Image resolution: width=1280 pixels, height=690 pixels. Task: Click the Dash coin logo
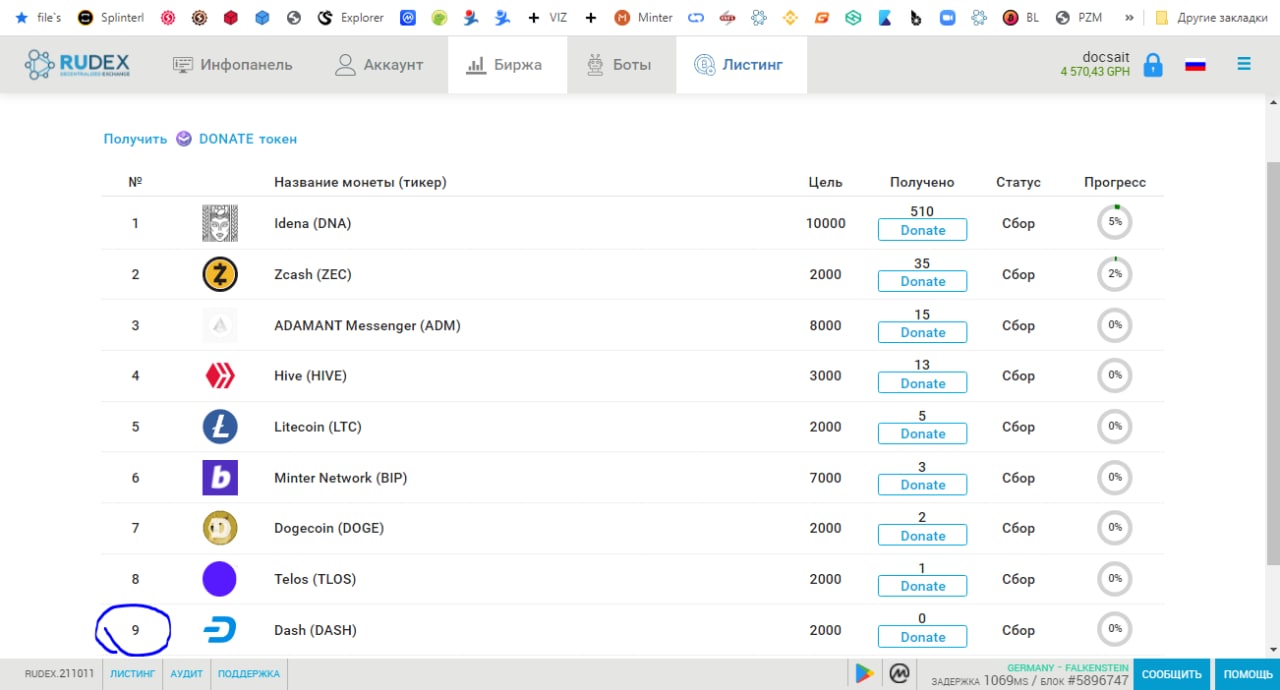pyautogui.click(x=220, y=630)
